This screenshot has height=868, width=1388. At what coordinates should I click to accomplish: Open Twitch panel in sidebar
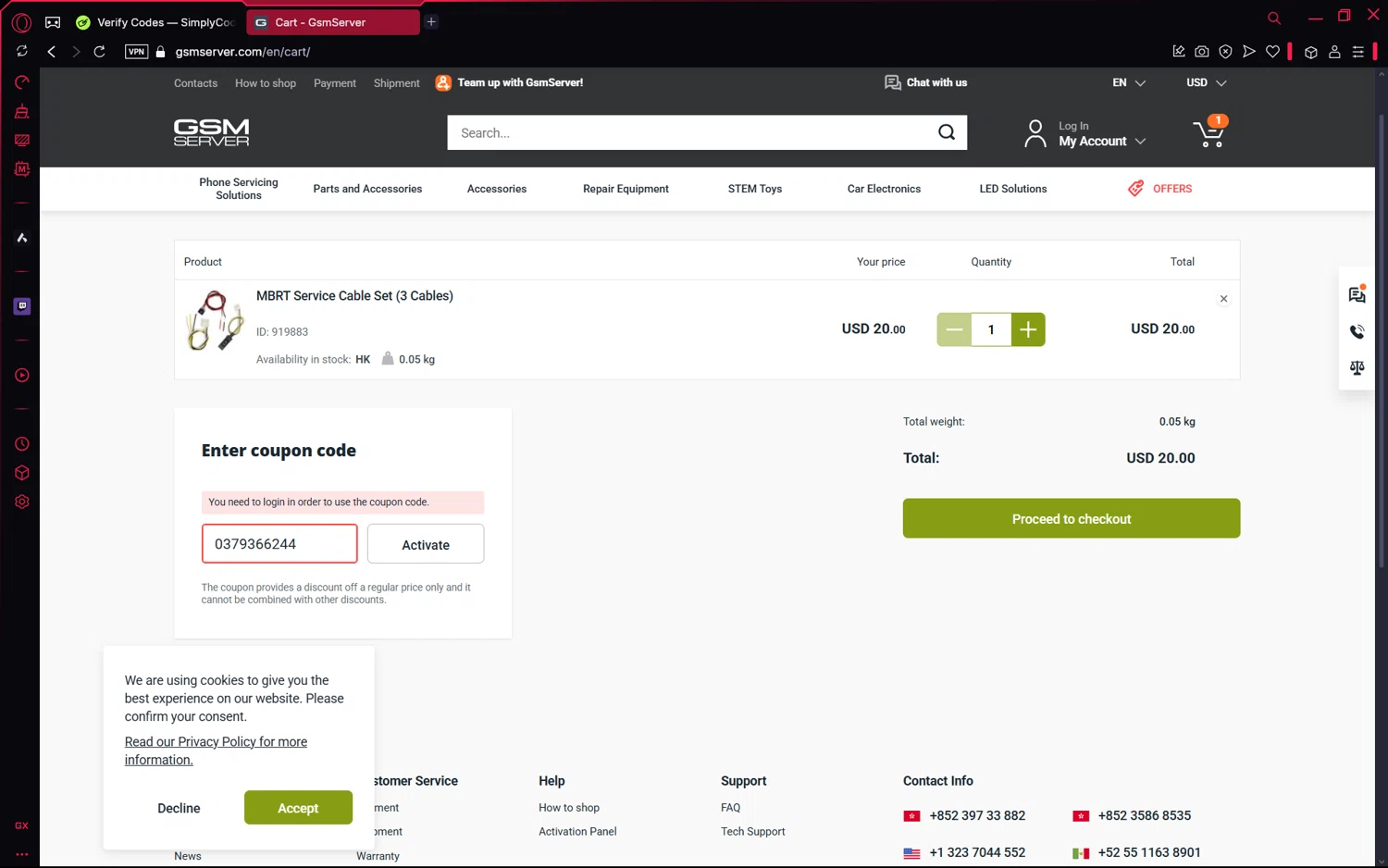(x=22, y=306)
